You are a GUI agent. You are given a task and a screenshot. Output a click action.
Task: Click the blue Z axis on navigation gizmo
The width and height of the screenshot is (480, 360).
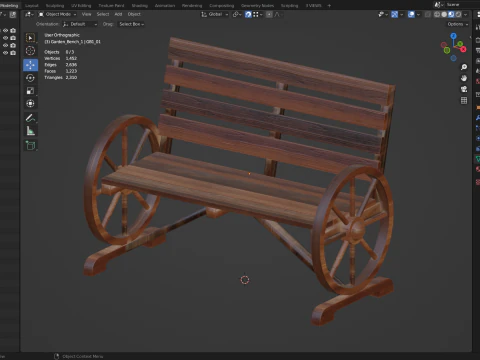coord(453,35)
